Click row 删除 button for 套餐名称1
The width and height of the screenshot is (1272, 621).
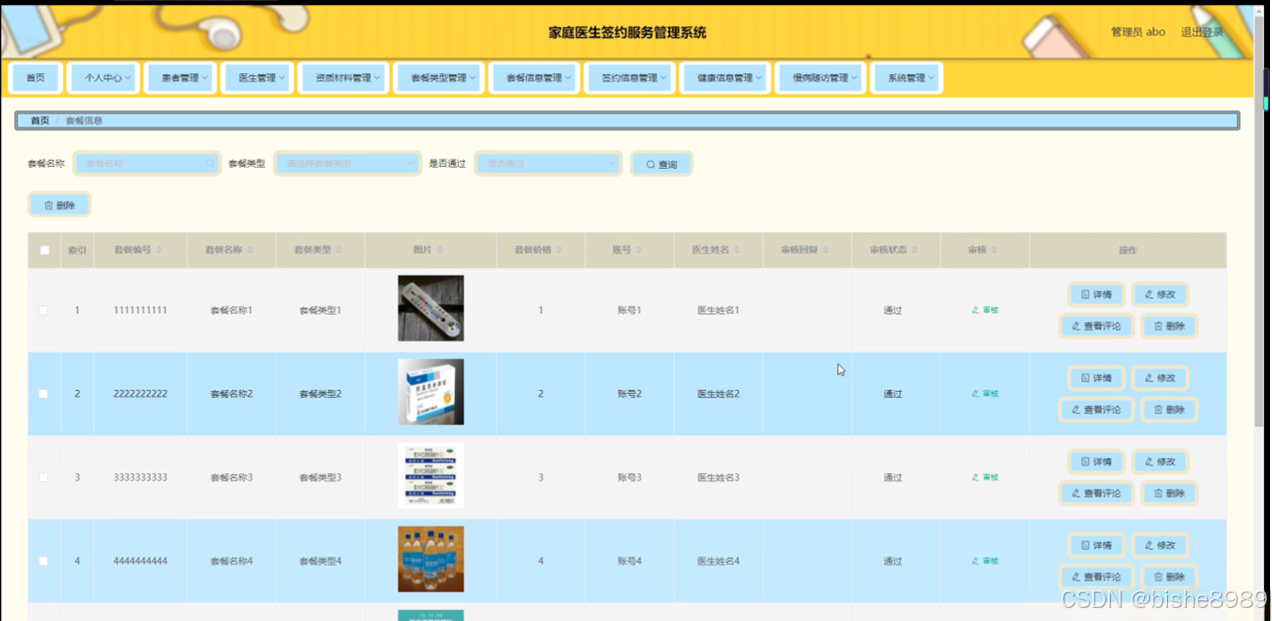[1169, 326]
